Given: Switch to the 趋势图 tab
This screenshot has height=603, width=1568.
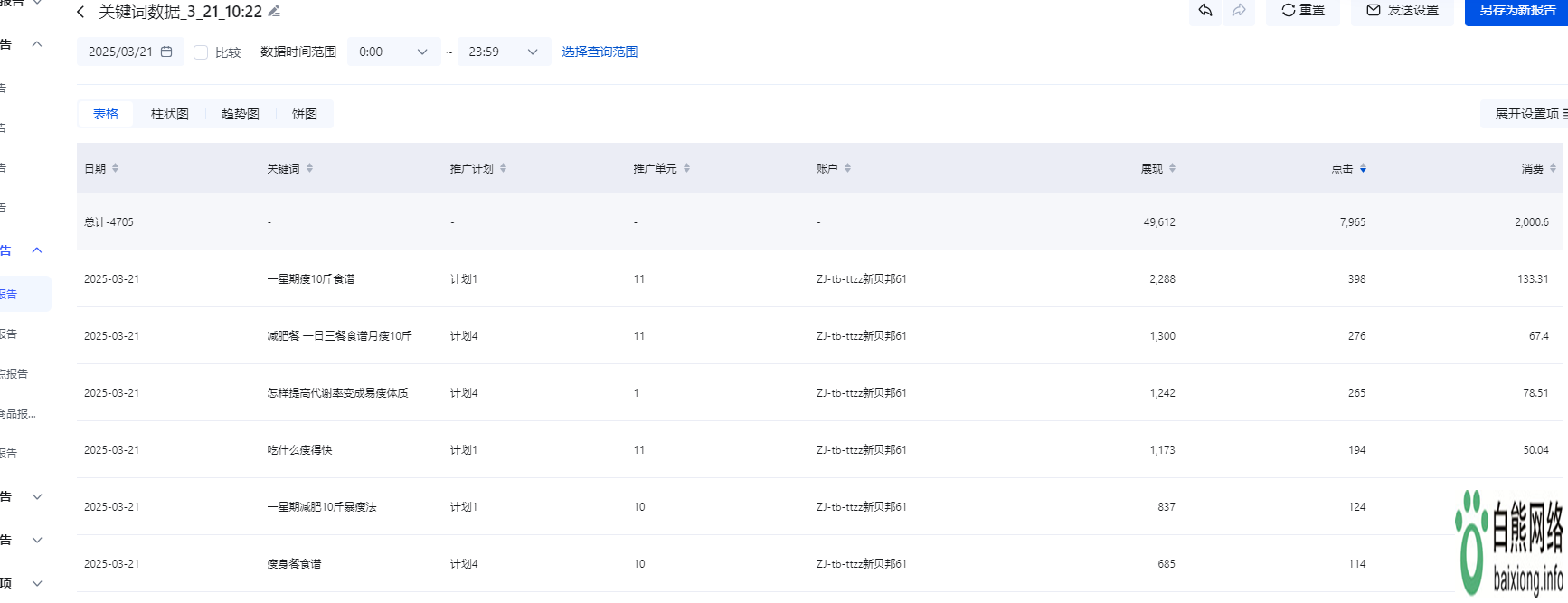Looking at the screenshot, I should 241,114.
